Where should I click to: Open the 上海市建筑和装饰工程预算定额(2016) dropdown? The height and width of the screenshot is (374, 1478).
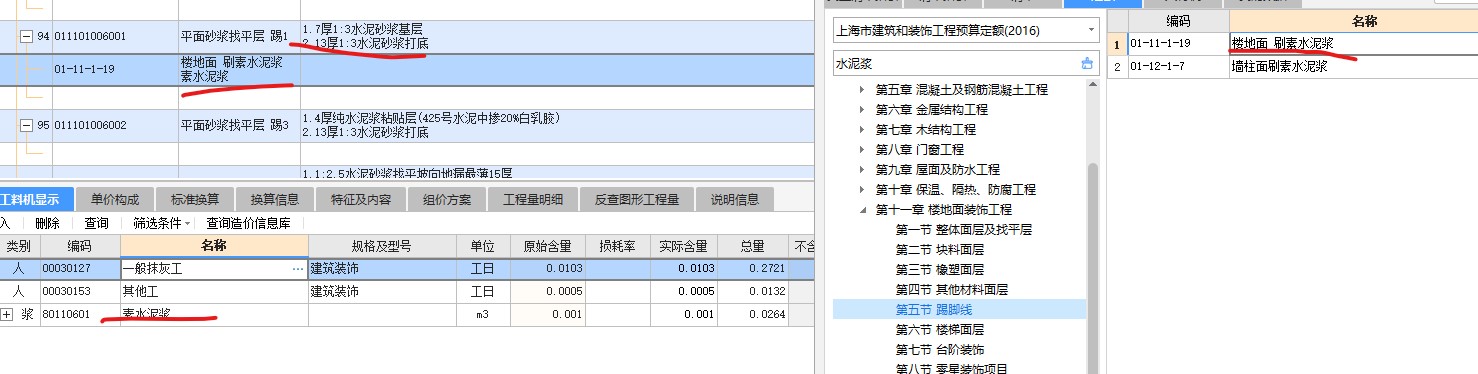click(1092, 31)
